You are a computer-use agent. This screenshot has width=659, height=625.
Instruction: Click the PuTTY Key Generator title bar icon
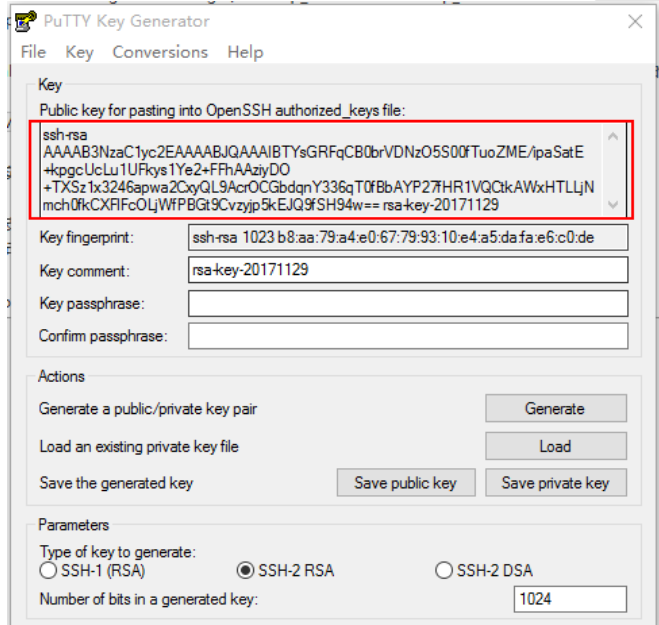pos(25,21)
